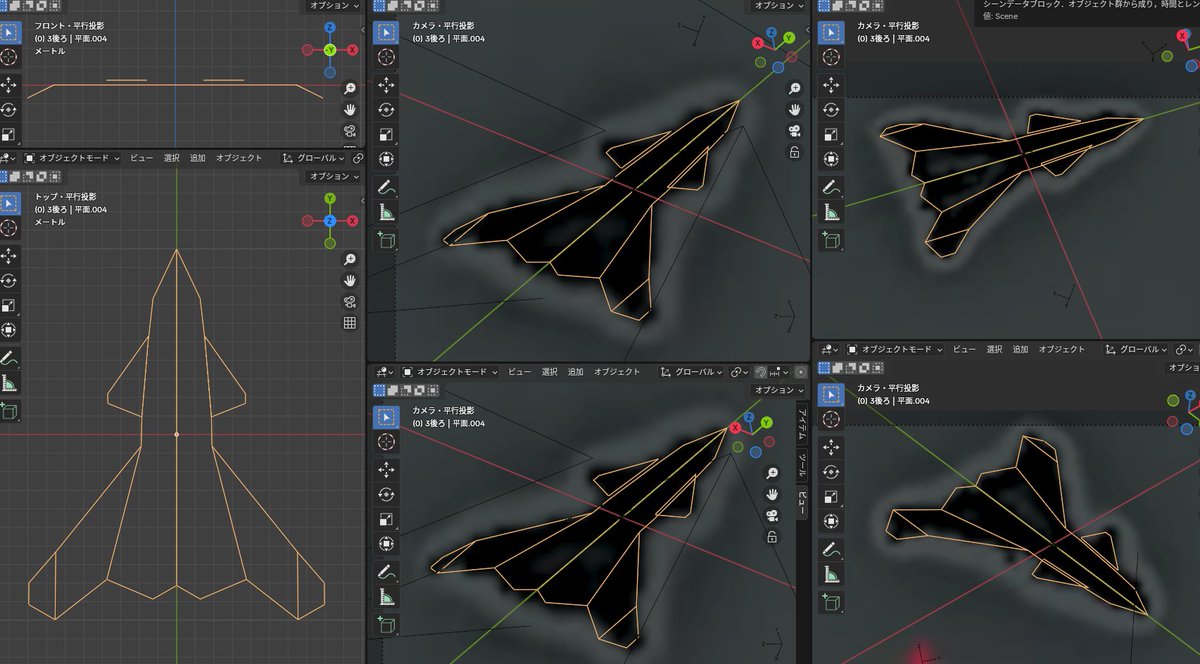
Task: Select the Move tool in the upper-middle camera viewport
Action: point(386,86)
